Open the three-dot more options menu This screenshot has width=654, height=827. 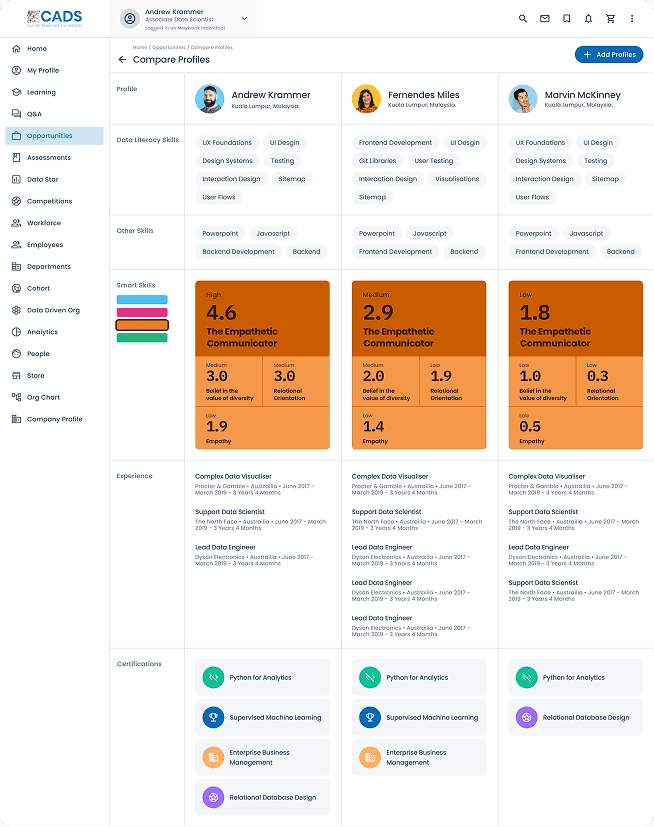pos(632,18)
